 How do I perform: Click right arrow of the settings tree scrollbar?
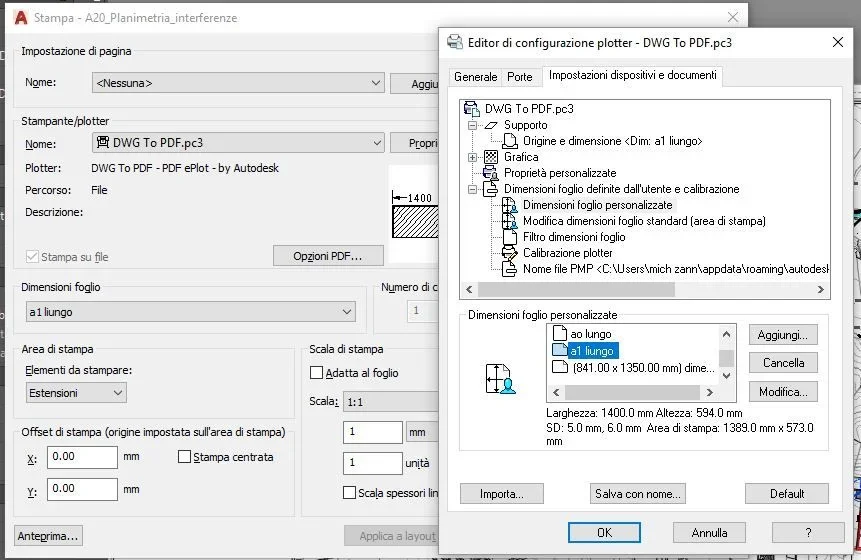[820, 289]
